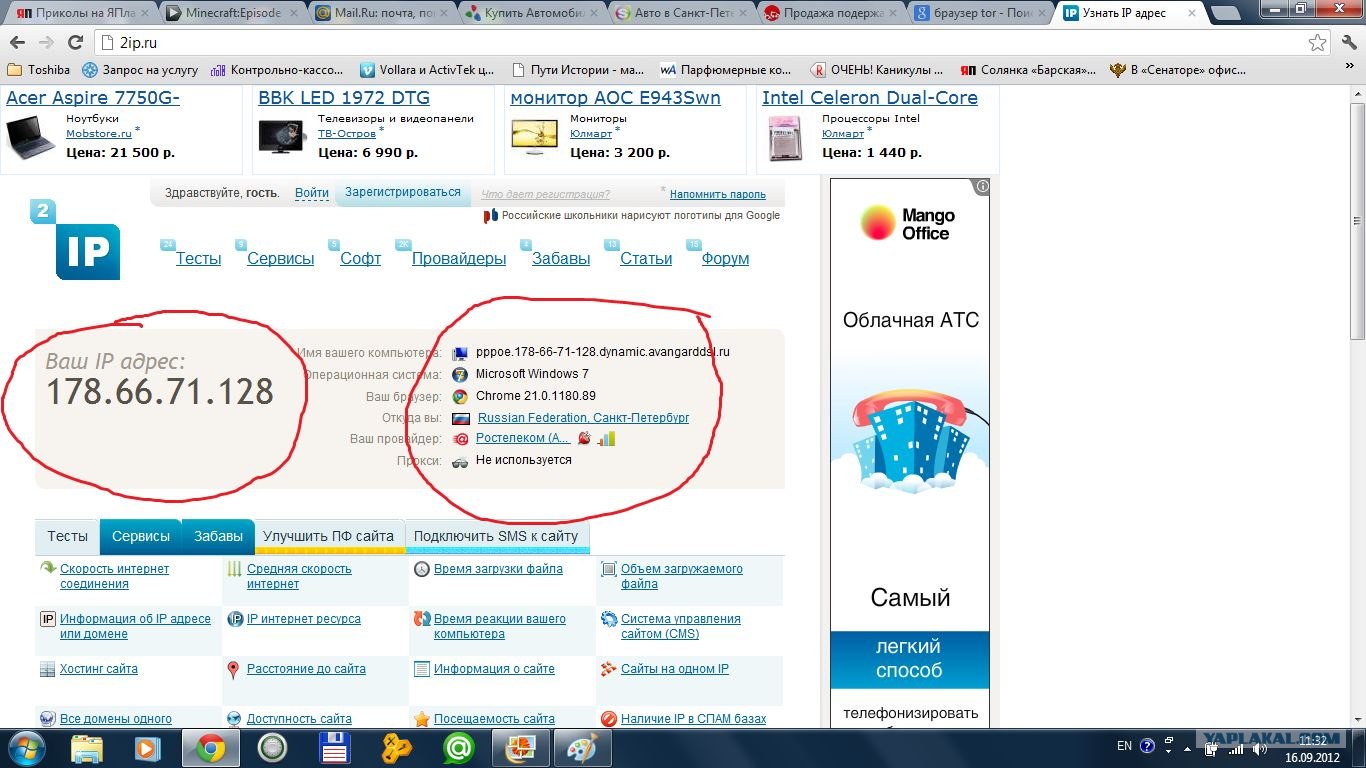Image resolution: width=1366 pixels, height=768 pixels.
Task: Click the red icon beside Наличие IP в СПАМ базах
Action: click(608, 719)
